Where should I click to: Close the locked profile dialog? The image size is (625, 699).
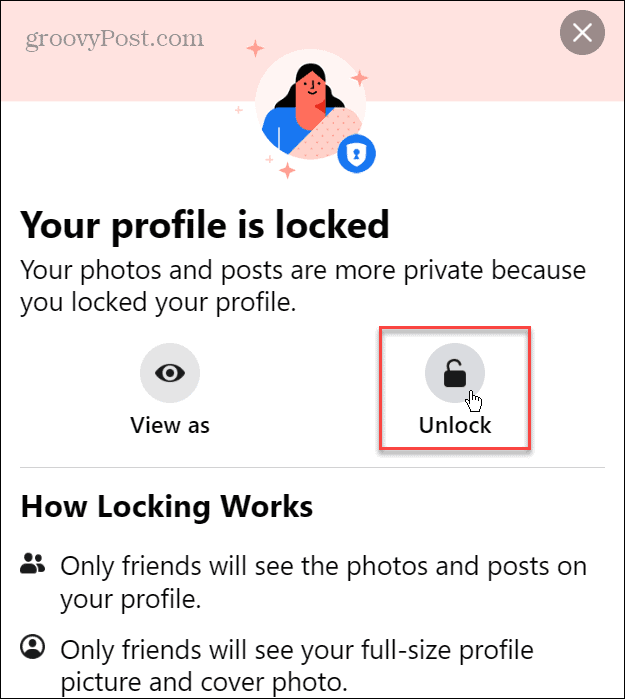click(582, 35)
